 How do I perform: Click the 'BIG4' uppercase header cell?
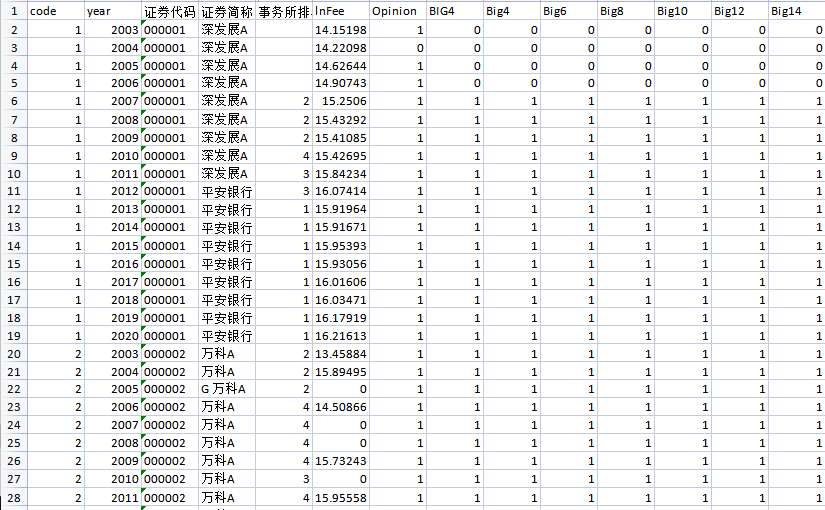point(454,11)
